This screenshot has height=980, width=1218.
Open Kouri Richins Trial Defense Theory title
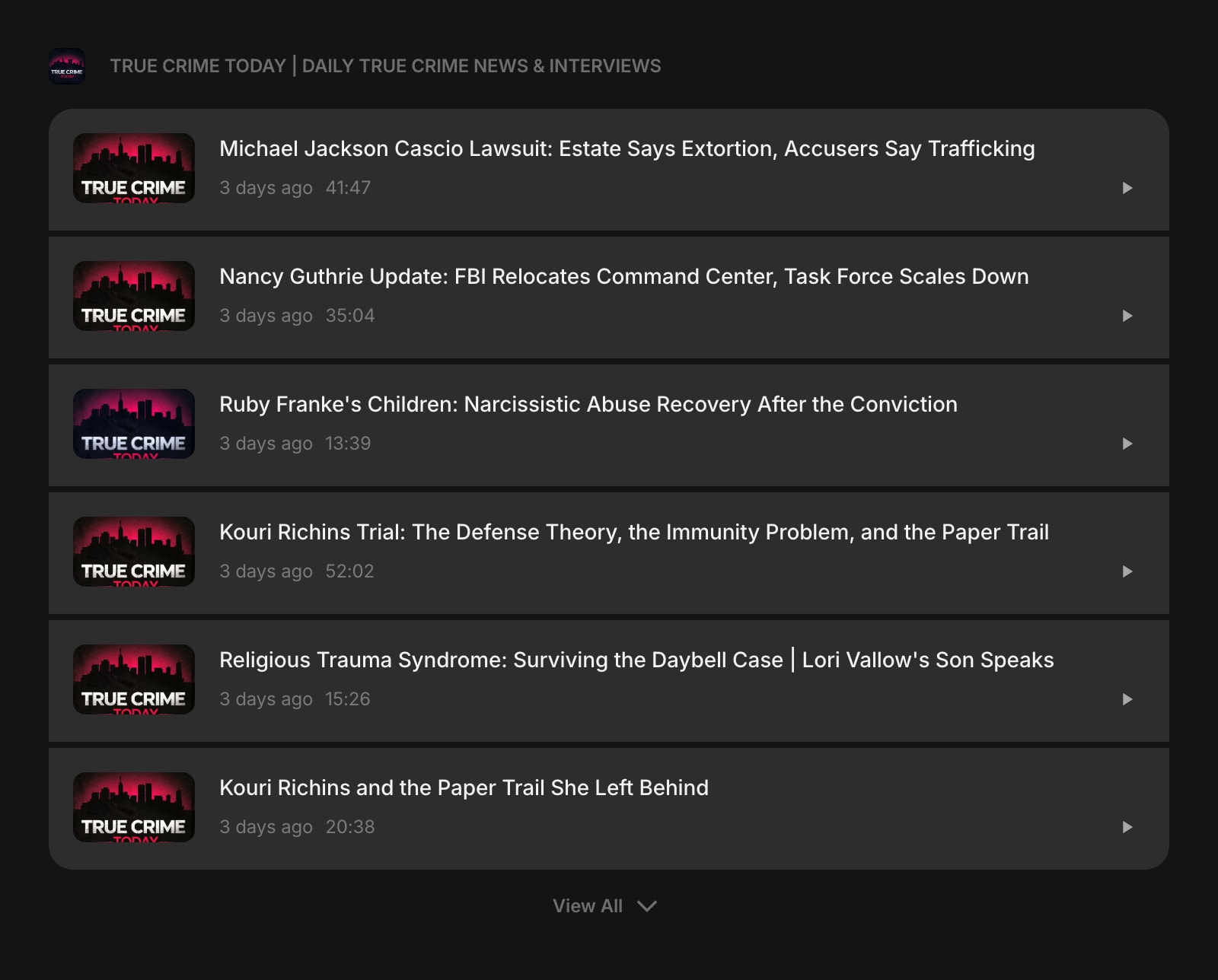633,533
